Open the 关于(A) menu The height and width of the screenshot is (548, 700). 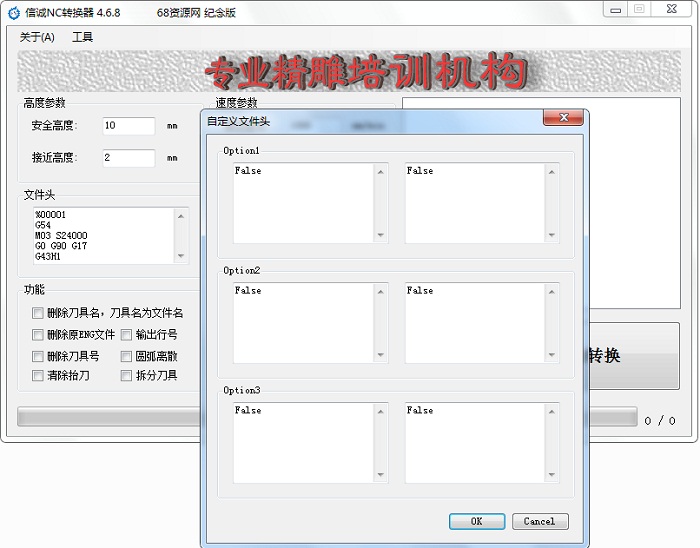point(37,37)
